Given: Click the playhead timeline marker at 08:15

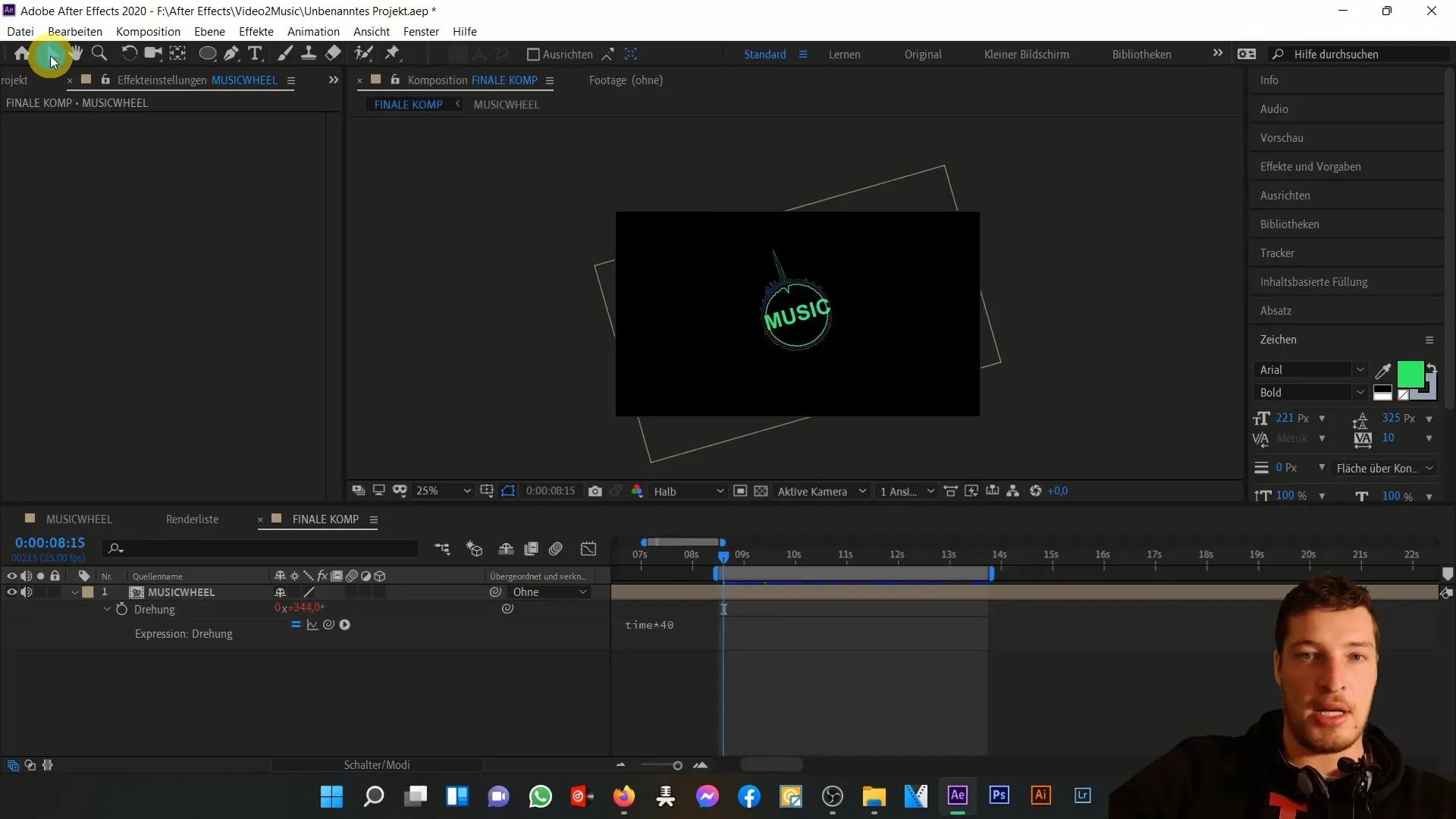Looking at the screenshot, I should [721, 556].
